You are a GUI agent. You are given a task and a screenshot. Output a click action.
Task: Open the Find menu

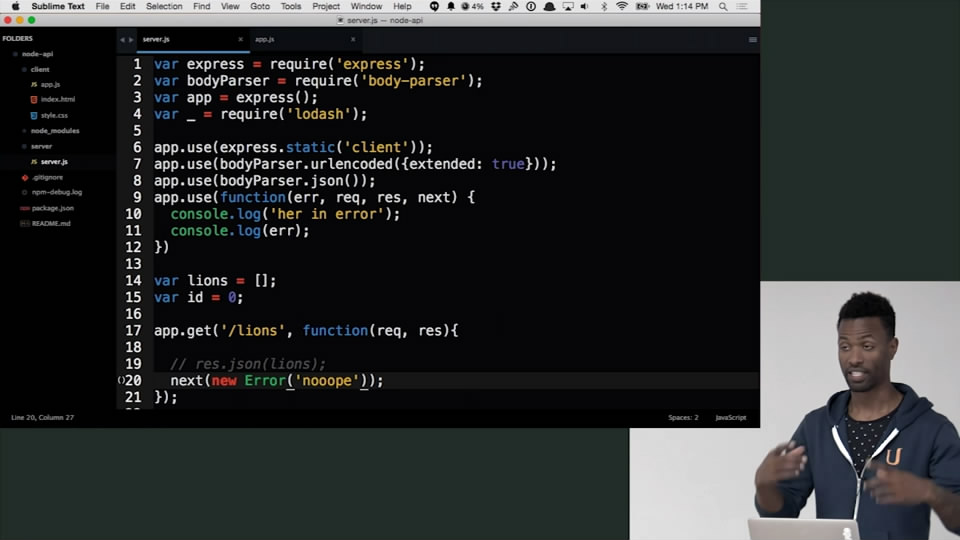(201, 6)
